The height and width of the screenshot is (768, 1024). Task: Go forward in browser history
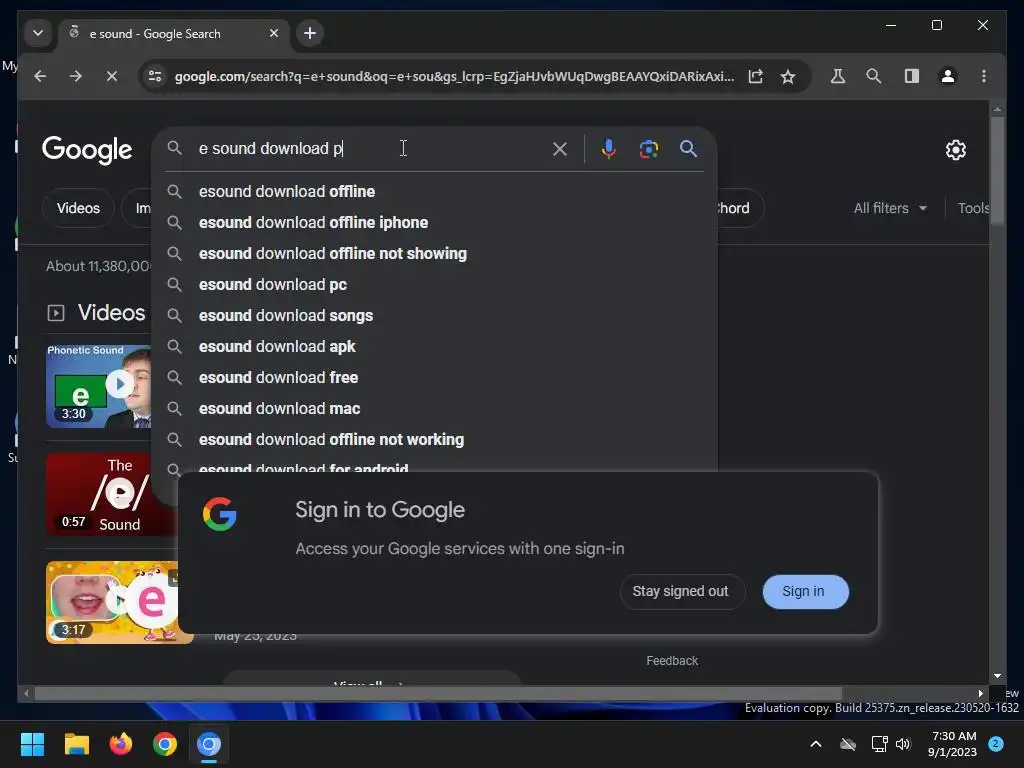click(76, 76)
